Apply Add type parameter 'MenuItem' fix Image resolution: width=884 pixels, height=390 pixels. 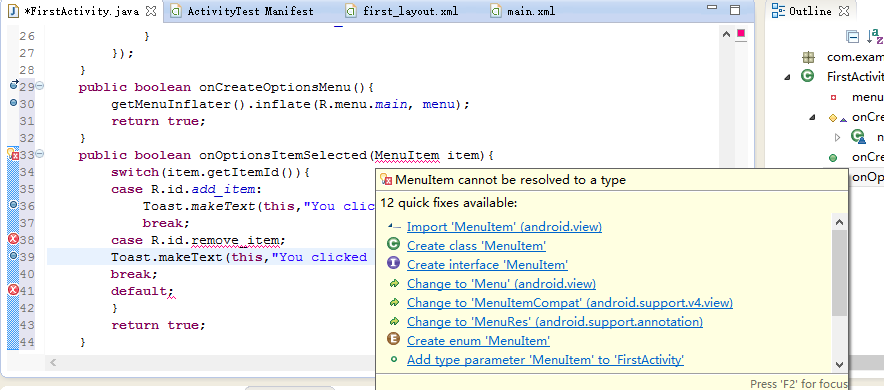pyautogui.click(x=545, y=360)
